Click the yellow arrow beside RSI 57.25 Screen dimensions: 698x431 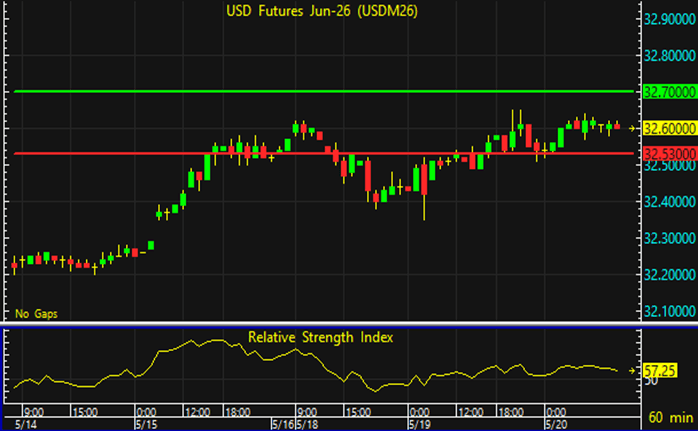coord(632,370)
